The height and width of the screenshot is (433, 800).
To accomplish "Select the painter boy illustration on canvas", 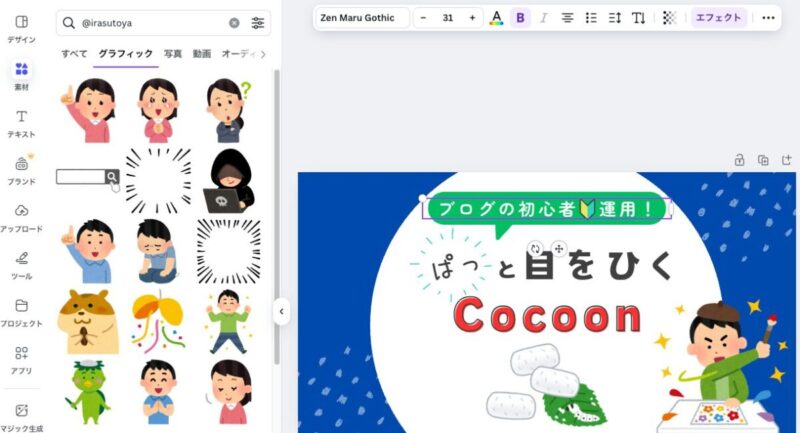I will (720, 365).
